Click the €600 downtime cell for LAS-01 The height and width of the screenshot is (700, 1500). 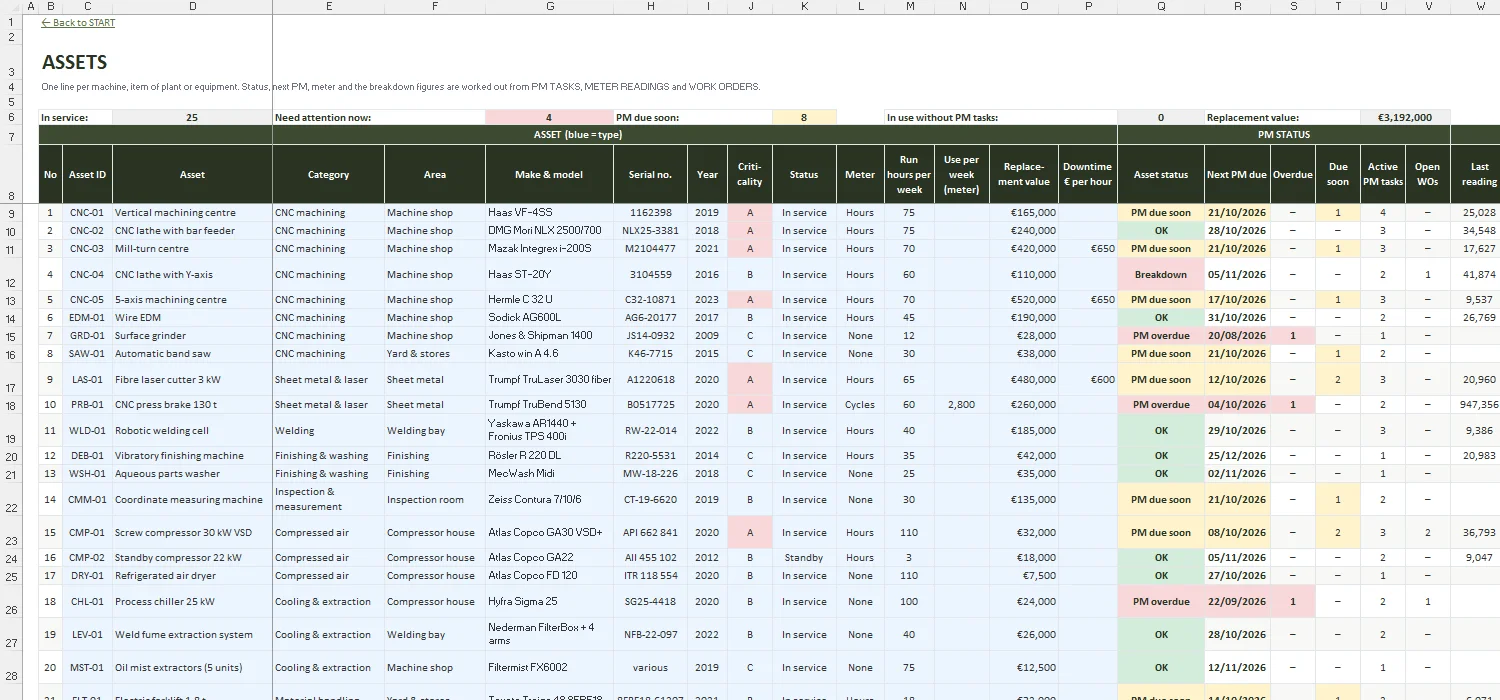pyautogui.click(x=1088, y=380)
